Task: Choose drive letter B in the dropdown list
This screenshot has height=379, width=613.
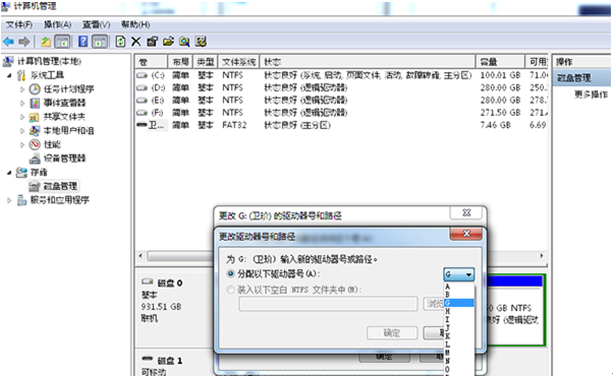Action: click(459, 295)
